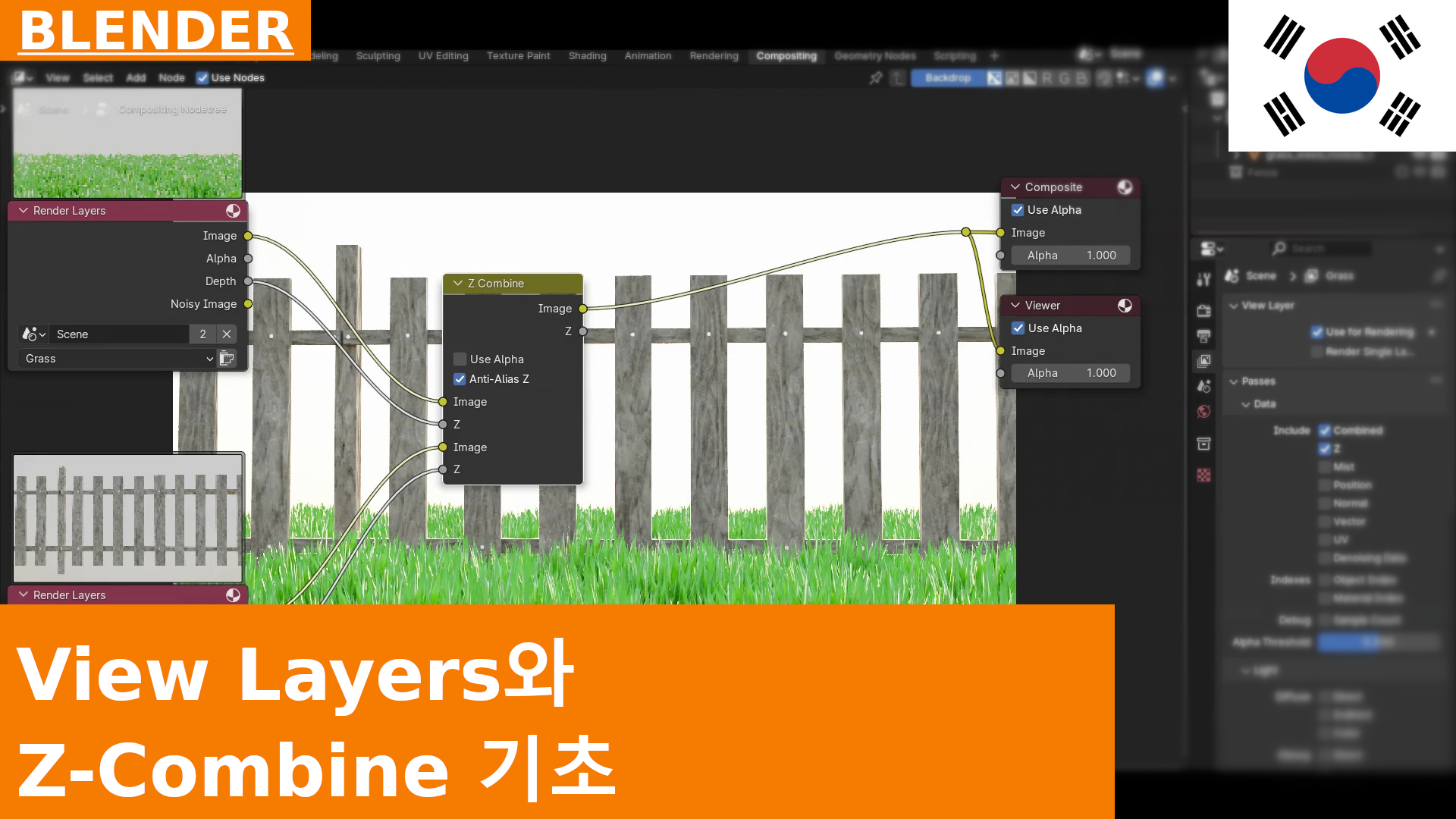
Task: Show only the green G backdrop channel
Action: [x=1065, y=78]
